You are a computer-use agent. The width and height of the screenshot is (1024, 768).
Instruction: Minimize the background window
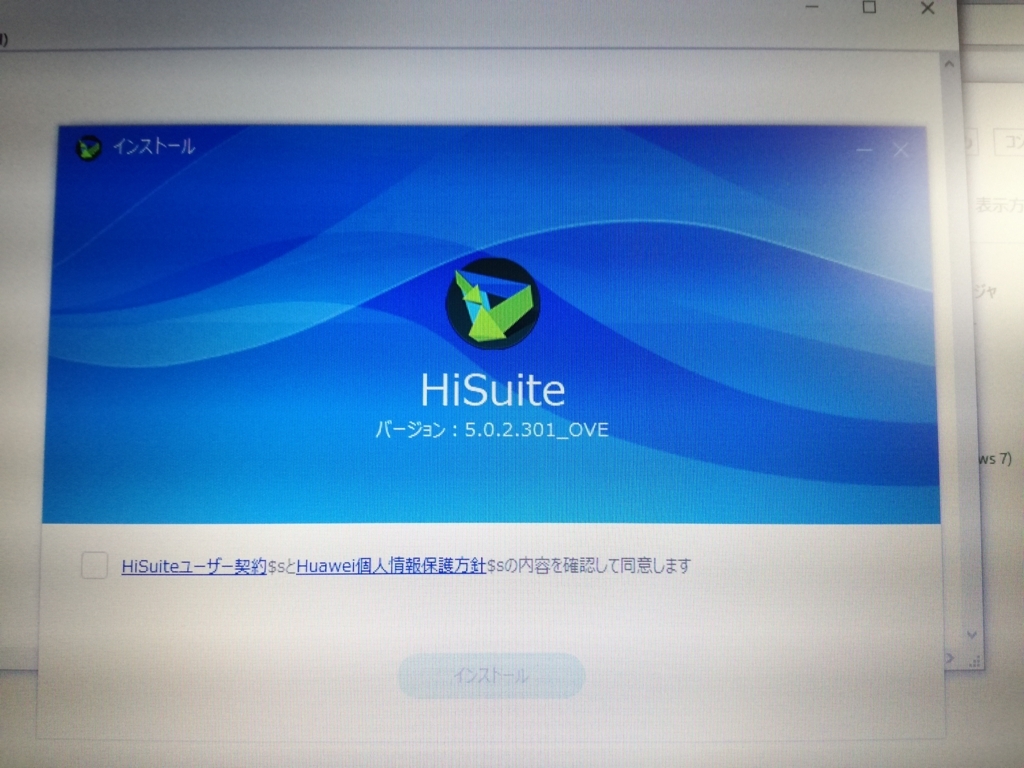[812, 7]
